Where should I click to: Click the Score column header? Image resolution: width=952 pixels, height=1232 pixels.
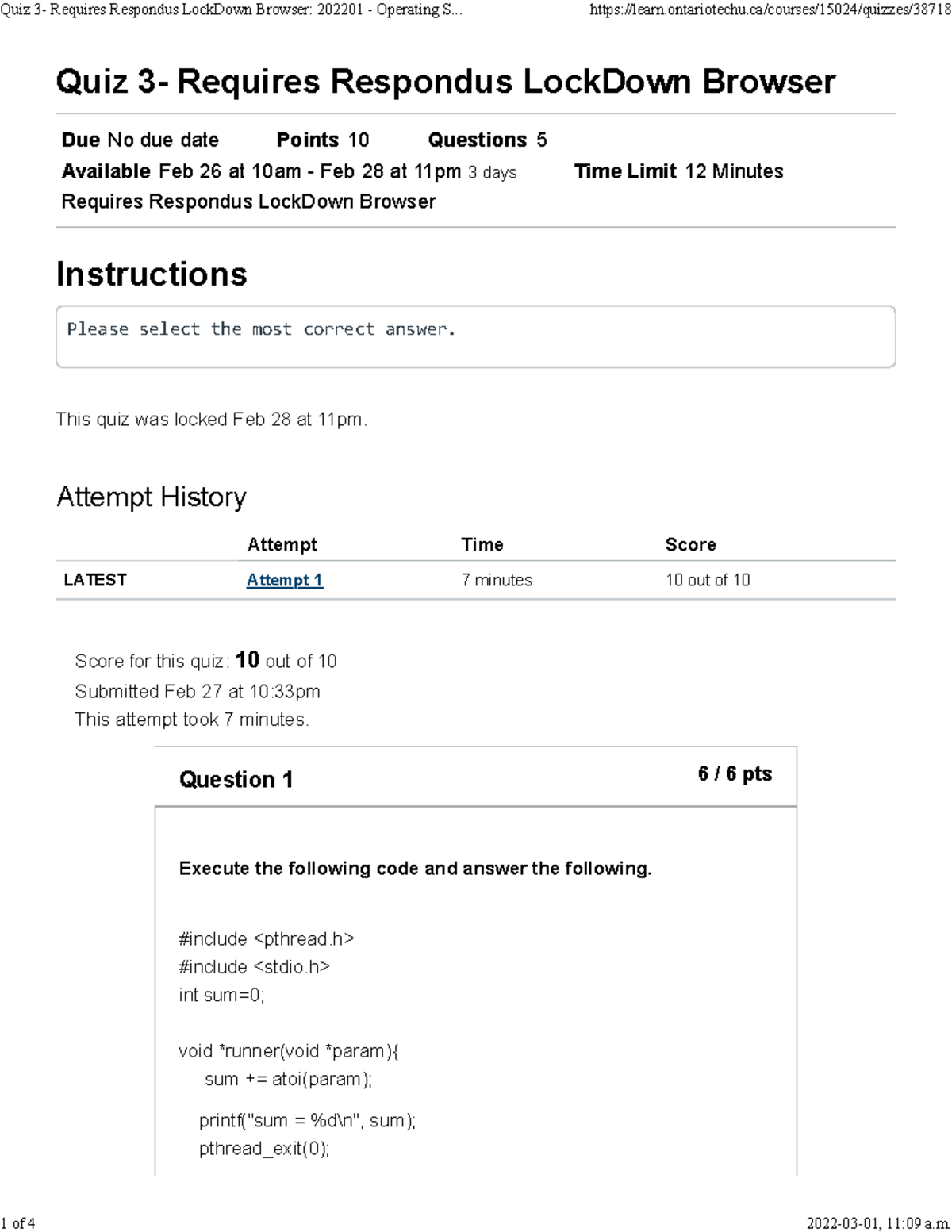pos(690,544)
